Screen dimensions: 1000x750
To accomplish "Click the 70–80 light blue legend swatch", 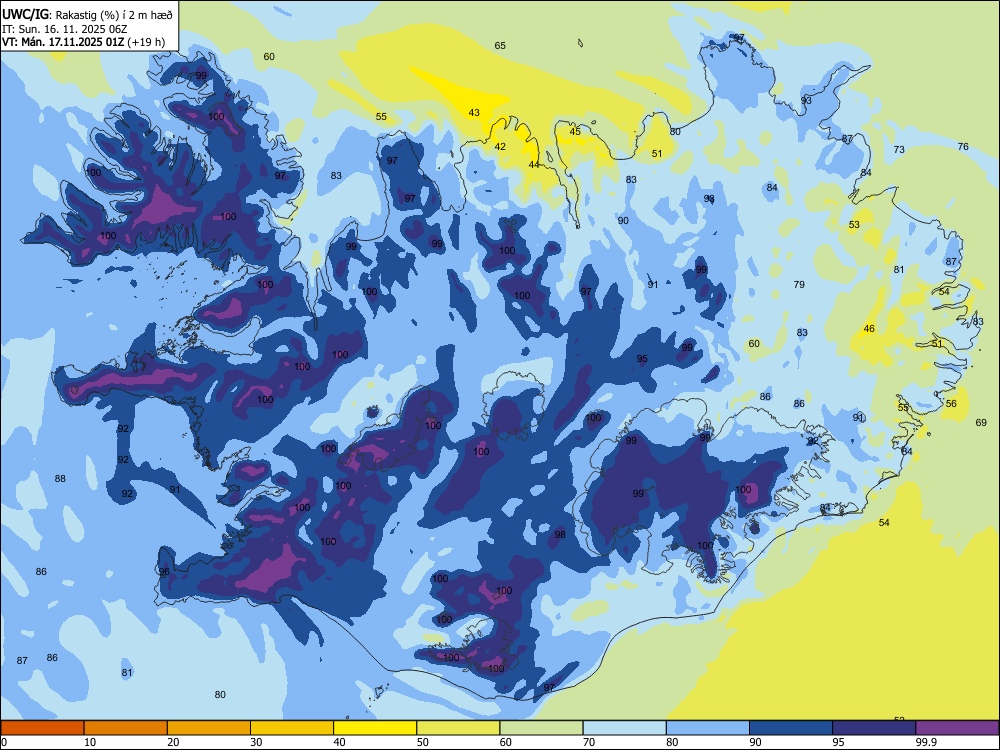I will [624, 728].
